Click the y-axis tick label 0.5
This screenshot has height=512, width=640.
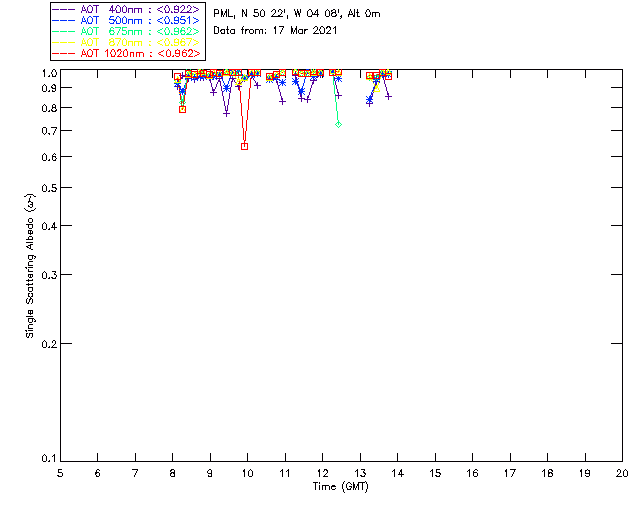pyautogui.click(x=49, y=188)
